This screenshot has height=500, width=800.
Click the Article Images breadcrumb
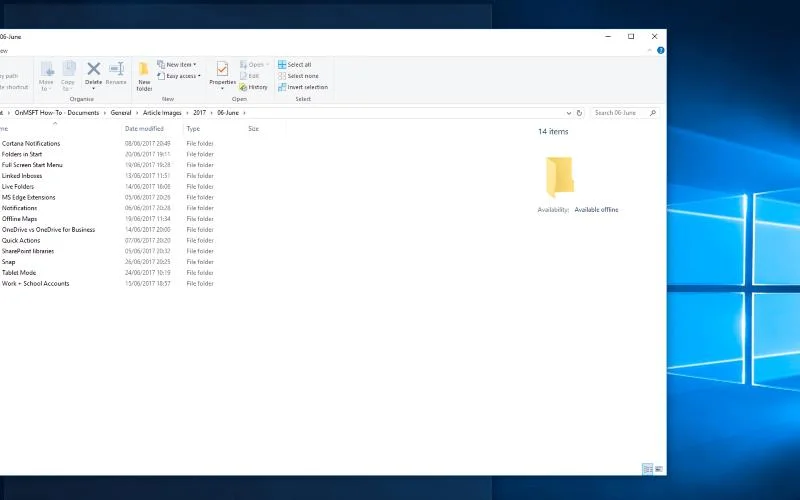(162, 113)
